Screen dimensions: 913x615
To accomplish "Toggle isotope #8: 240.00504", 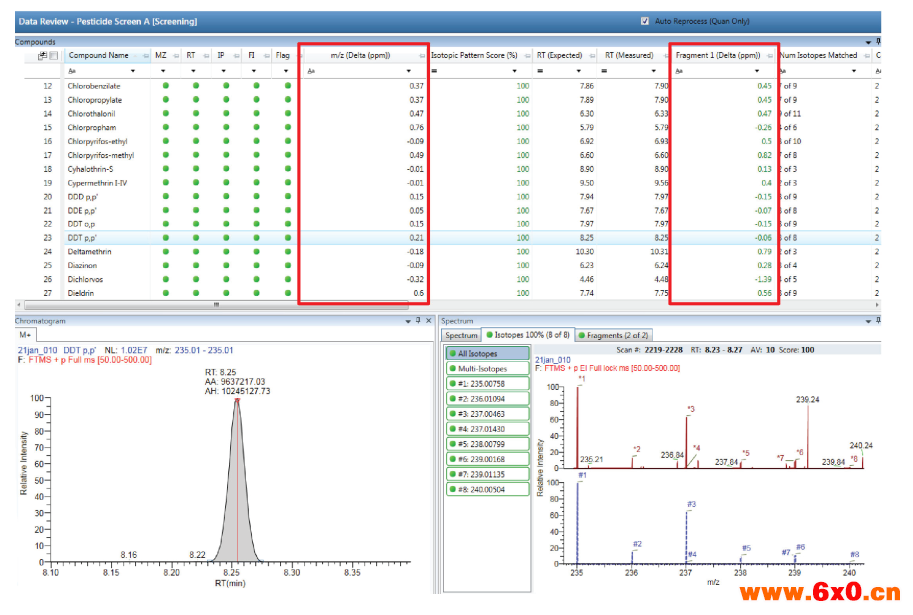I will [x=488, y=490].
